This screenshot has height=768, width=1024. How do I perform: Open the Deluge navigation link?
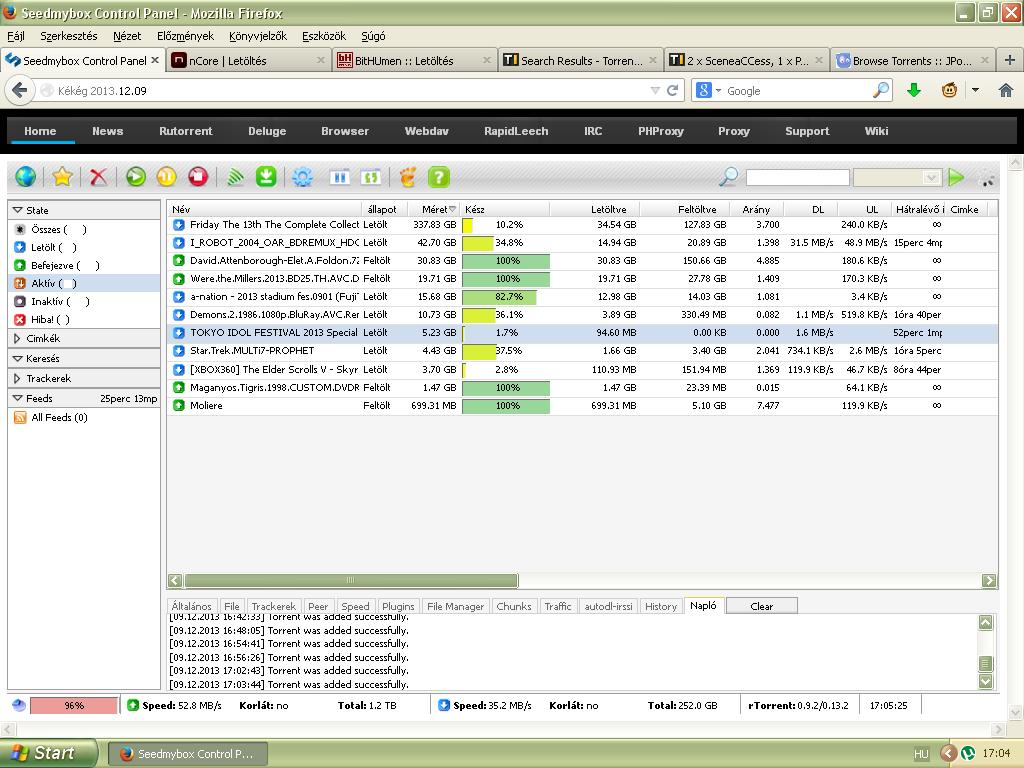267,131
